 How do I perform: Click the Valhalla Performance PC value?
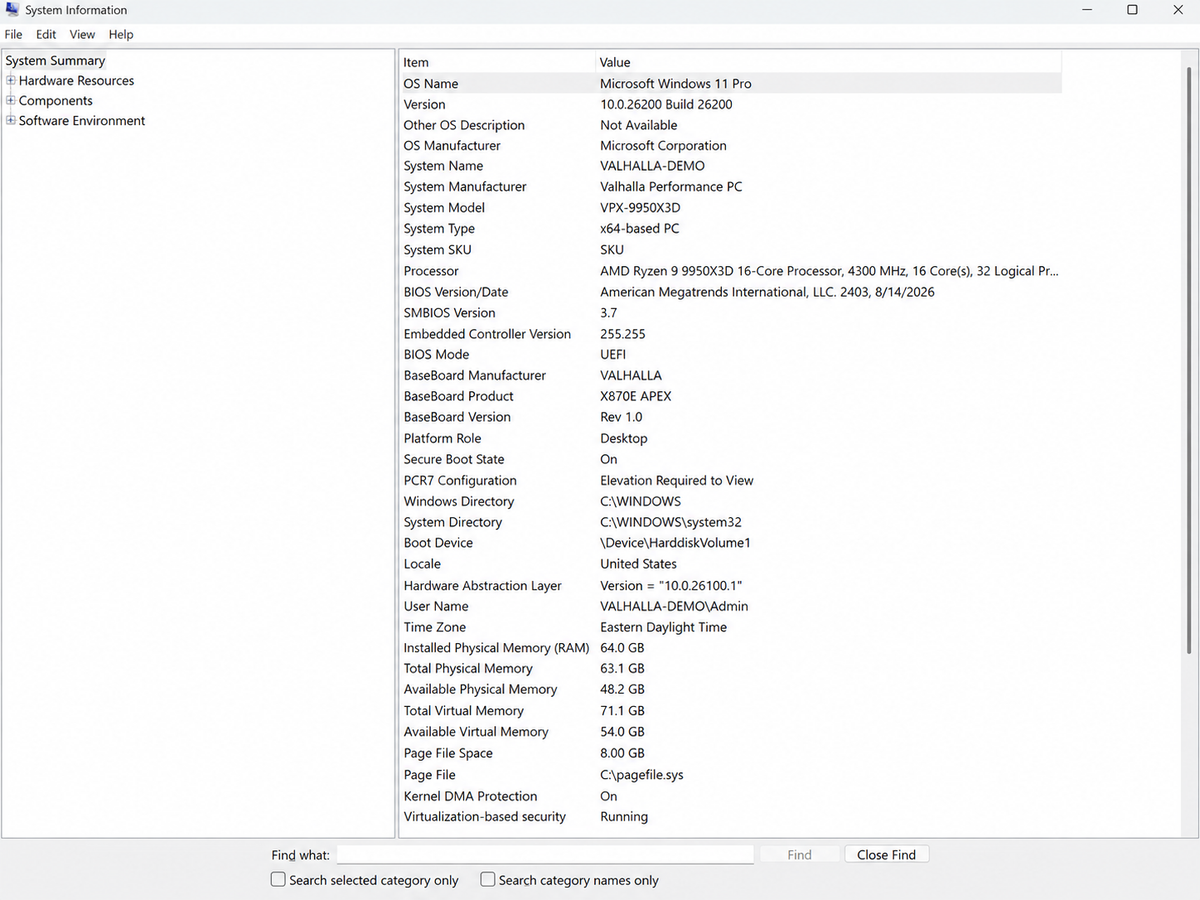click(671, 187)
